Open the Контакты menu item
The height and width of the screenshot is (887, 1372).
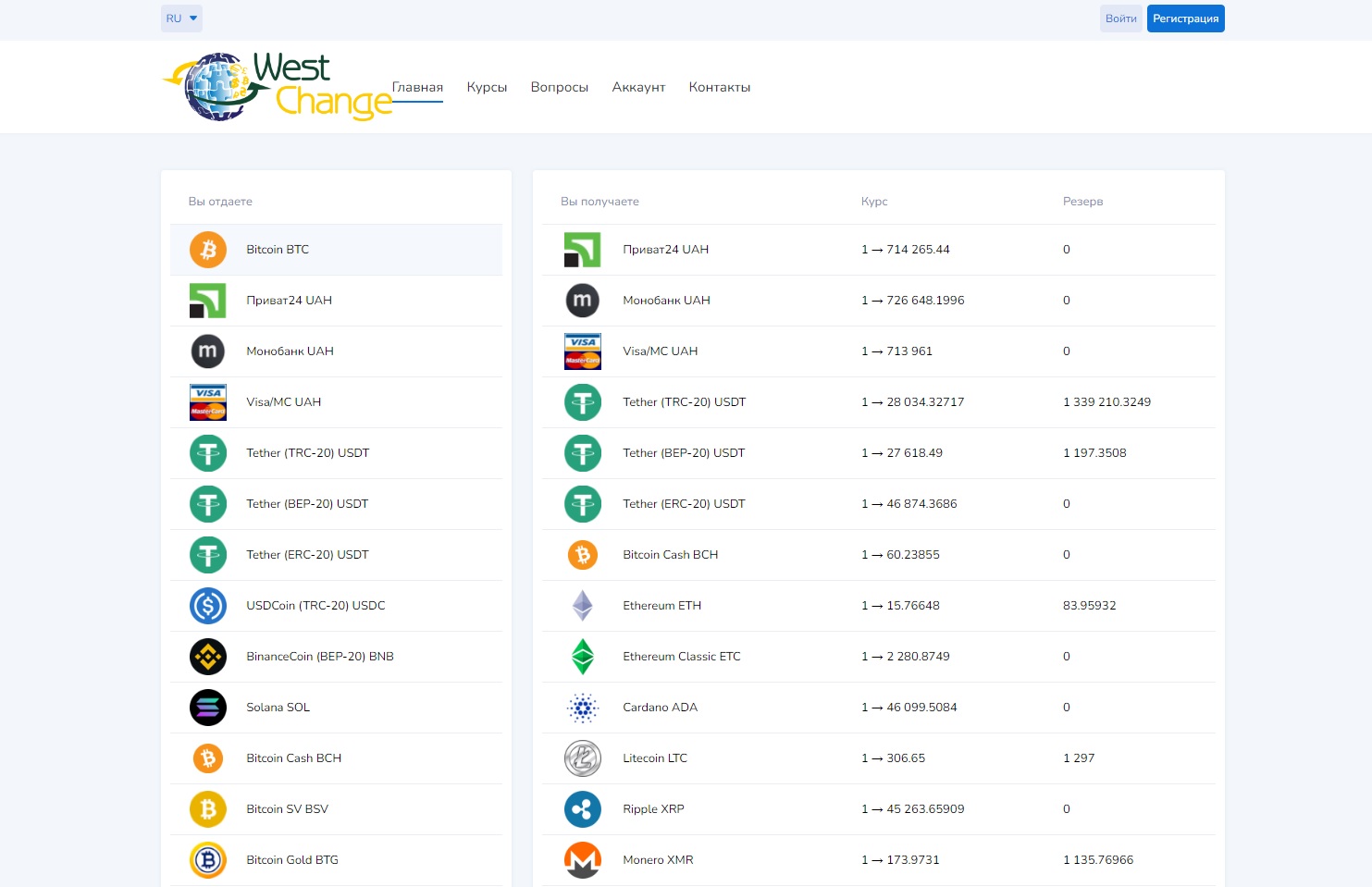point(720,87)
